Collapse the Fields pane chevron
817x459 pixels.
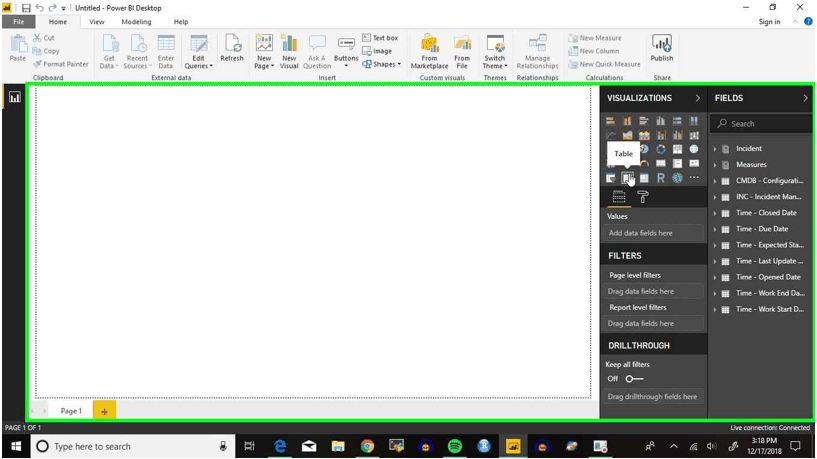[x=805, y=98]
